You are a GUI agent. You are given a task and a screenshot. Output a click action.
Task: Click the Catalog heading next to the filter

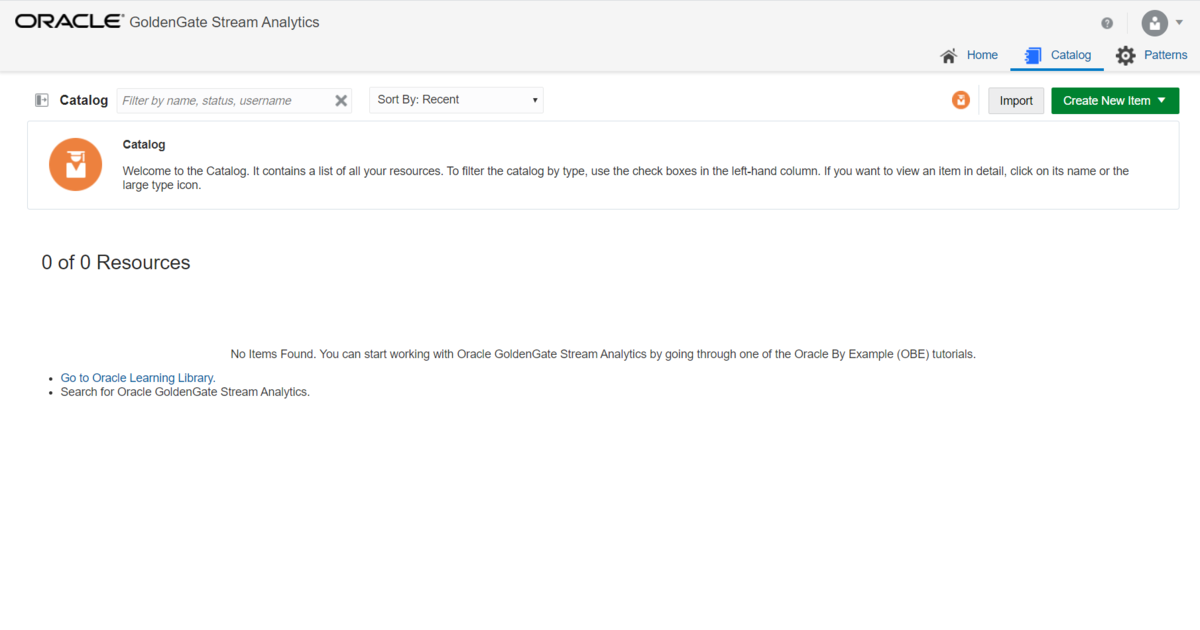84,100
